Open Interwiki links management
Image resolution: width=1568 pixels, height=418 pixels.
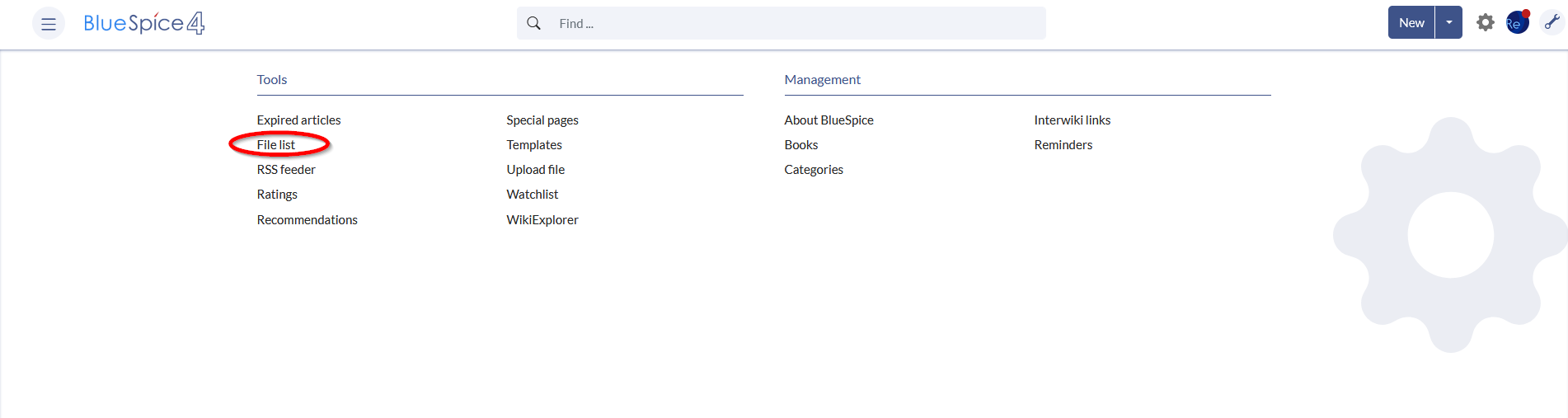(x=1073, y=120)
